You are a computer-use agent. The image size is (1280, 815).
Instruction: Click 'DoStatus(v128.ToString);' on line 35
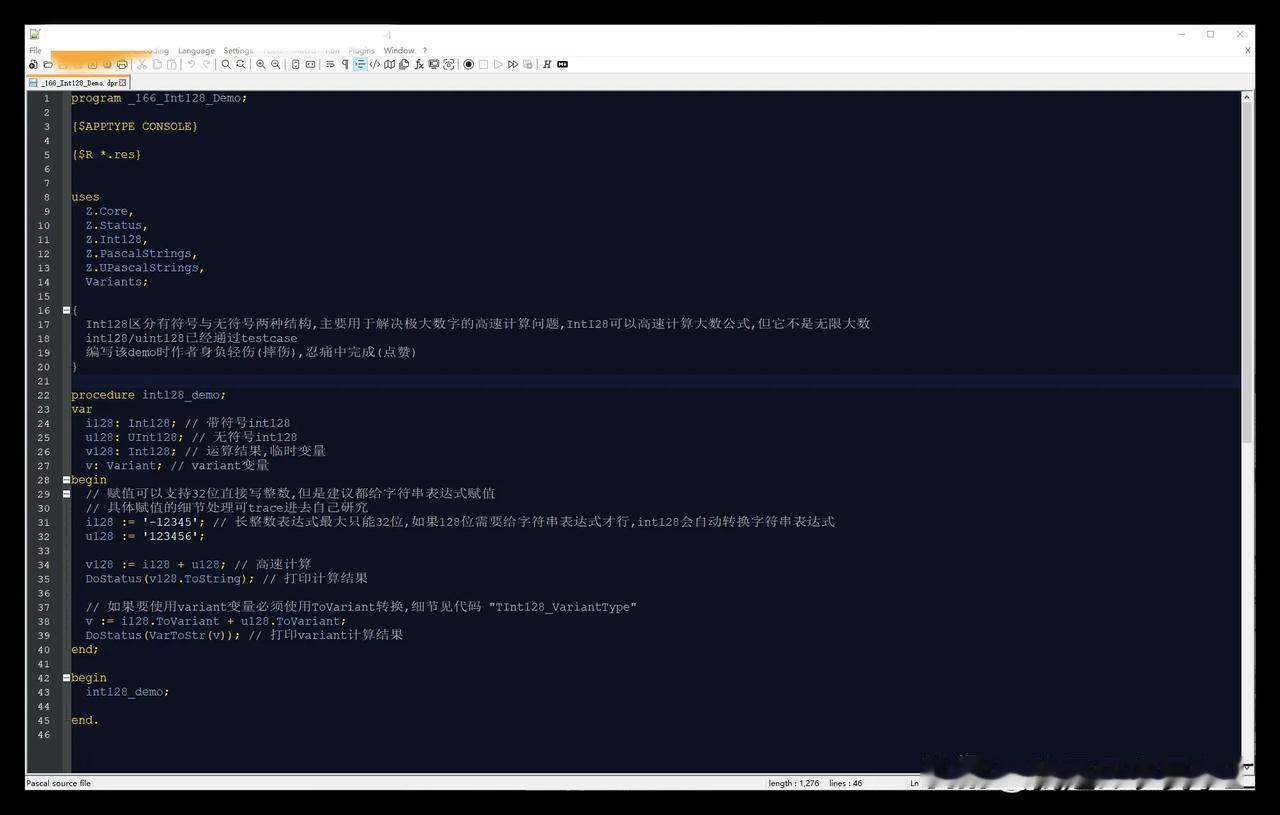(x=170, y=579)
